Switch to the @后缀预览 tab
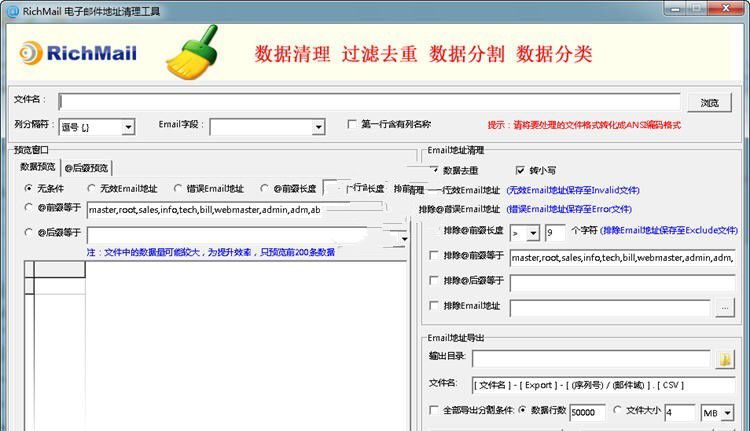750x431 pixels. [x=86, y=168]
